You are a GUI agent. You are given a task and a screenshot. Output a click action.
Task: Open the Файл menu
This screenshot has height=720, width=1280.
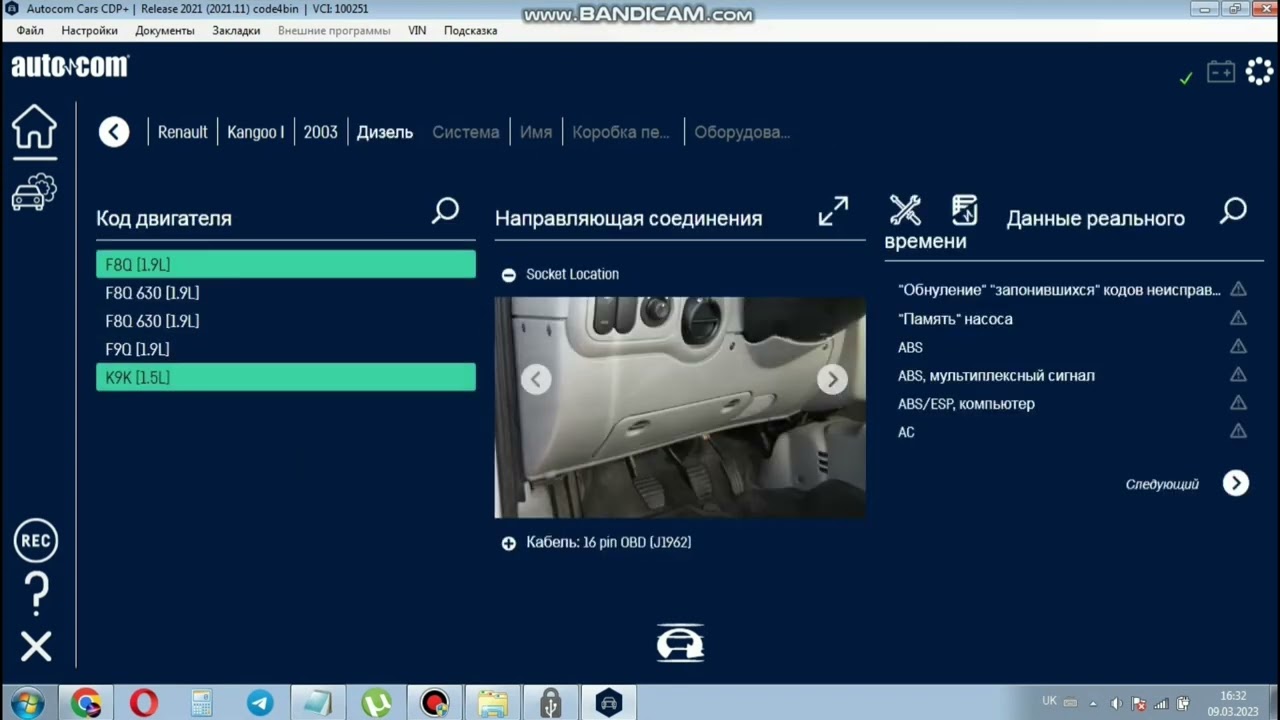coord(30,31)
